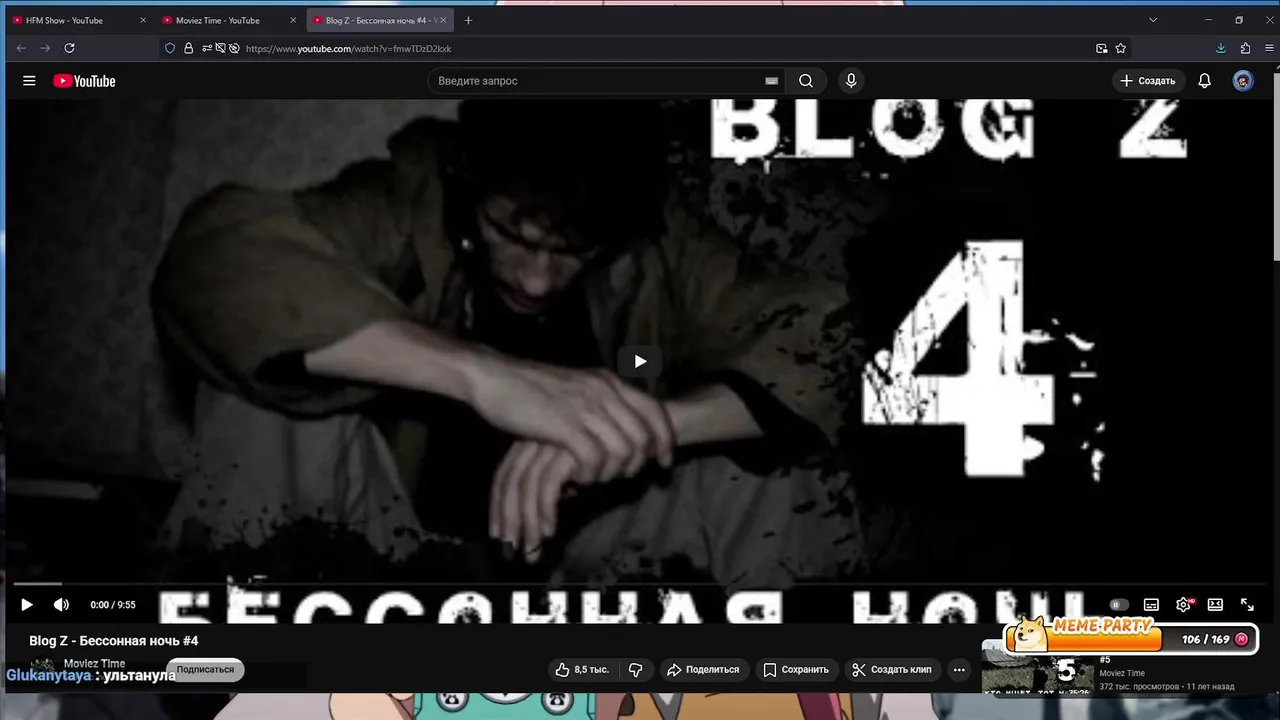Open video settings gear

(x=1184, y=604)
